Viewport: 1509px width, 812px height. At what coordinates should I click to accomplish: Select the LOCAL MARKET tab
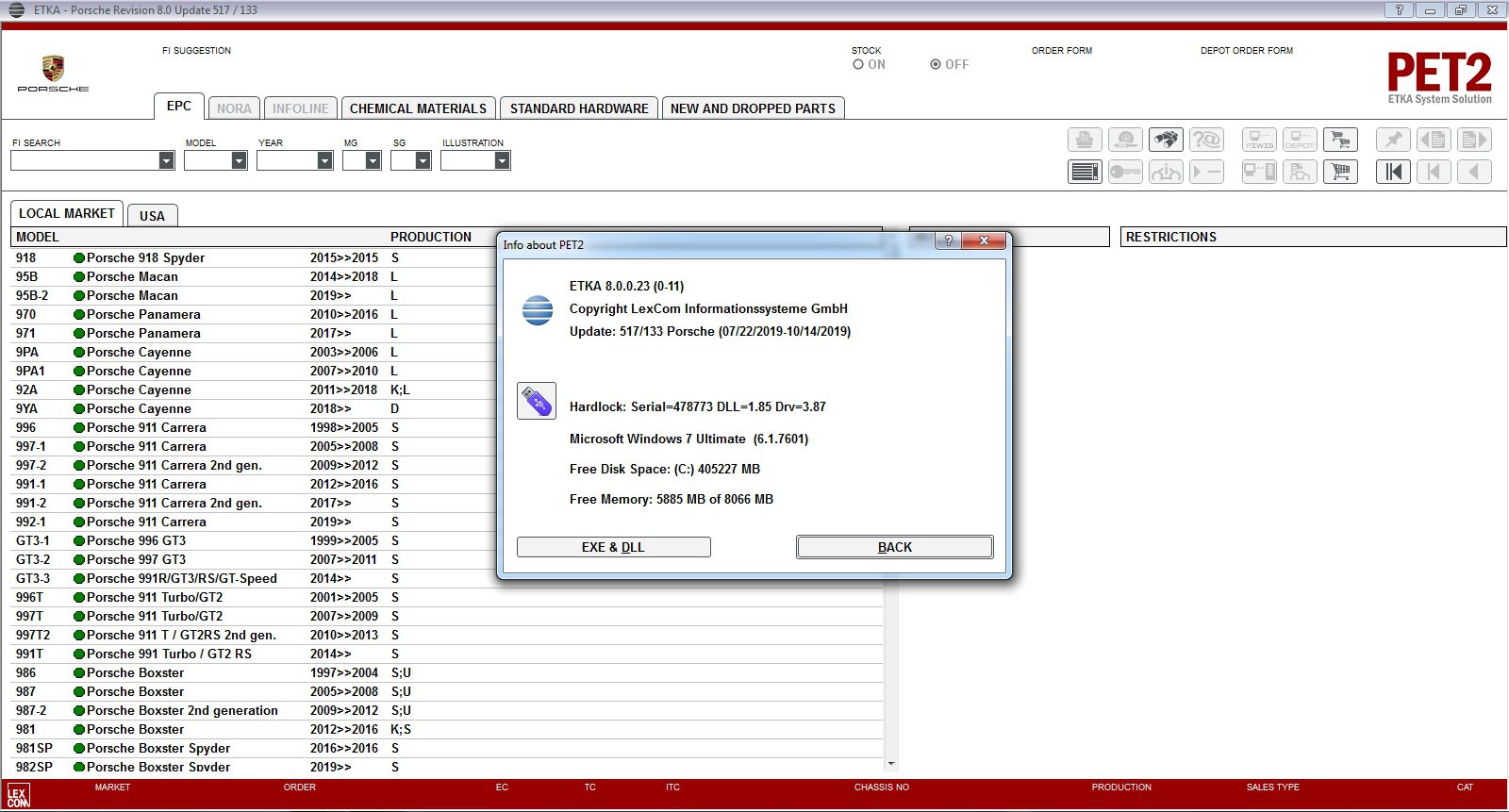point(67,213)
